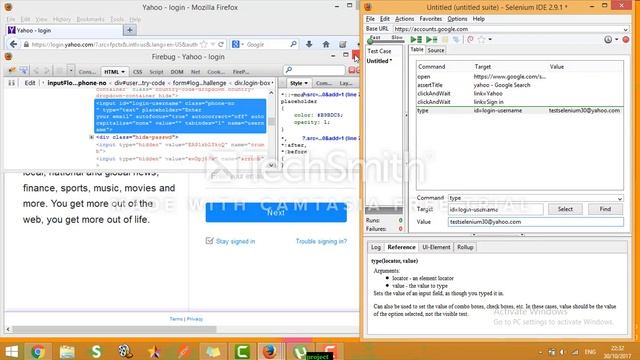Image resolution: width=640 pixels, height=360 pixels.
Task: Toggle the red Selenium record button
Action: [626, 40]
